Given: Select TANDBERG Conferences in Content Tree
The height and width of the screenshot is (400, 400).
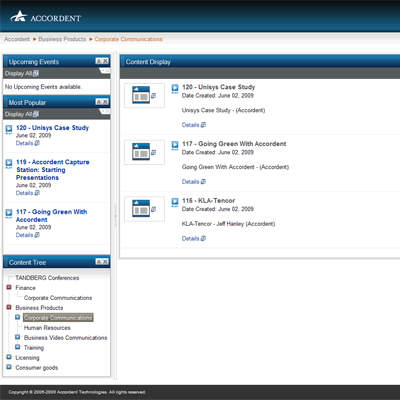Looking at the screenshot, I should (47, 278).
